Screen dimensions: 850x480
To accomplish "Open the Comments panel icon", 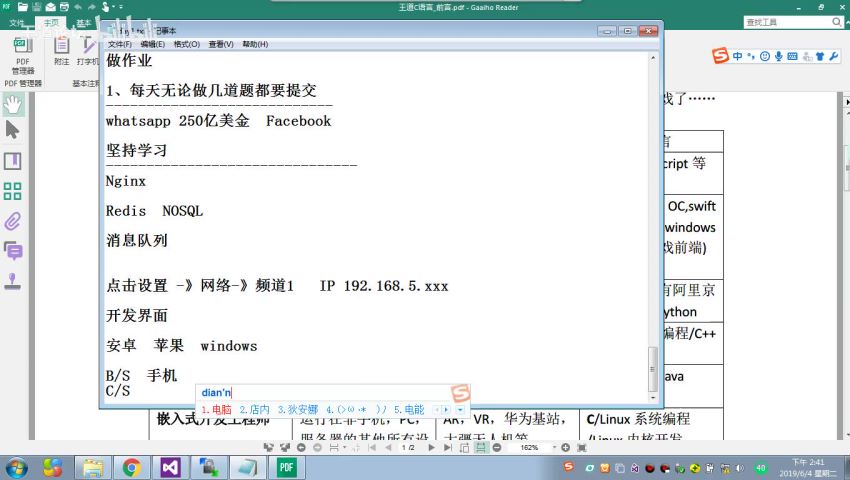I will [13, 251].
